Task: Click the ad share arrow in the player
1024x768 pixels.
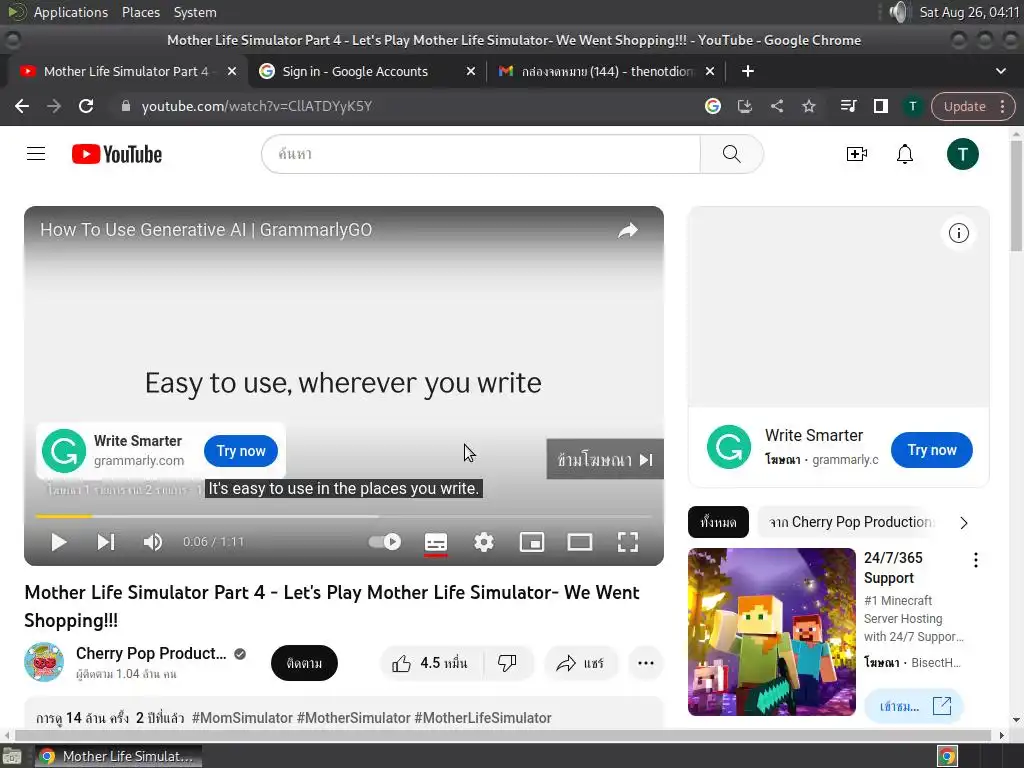Action: point(628,230)
